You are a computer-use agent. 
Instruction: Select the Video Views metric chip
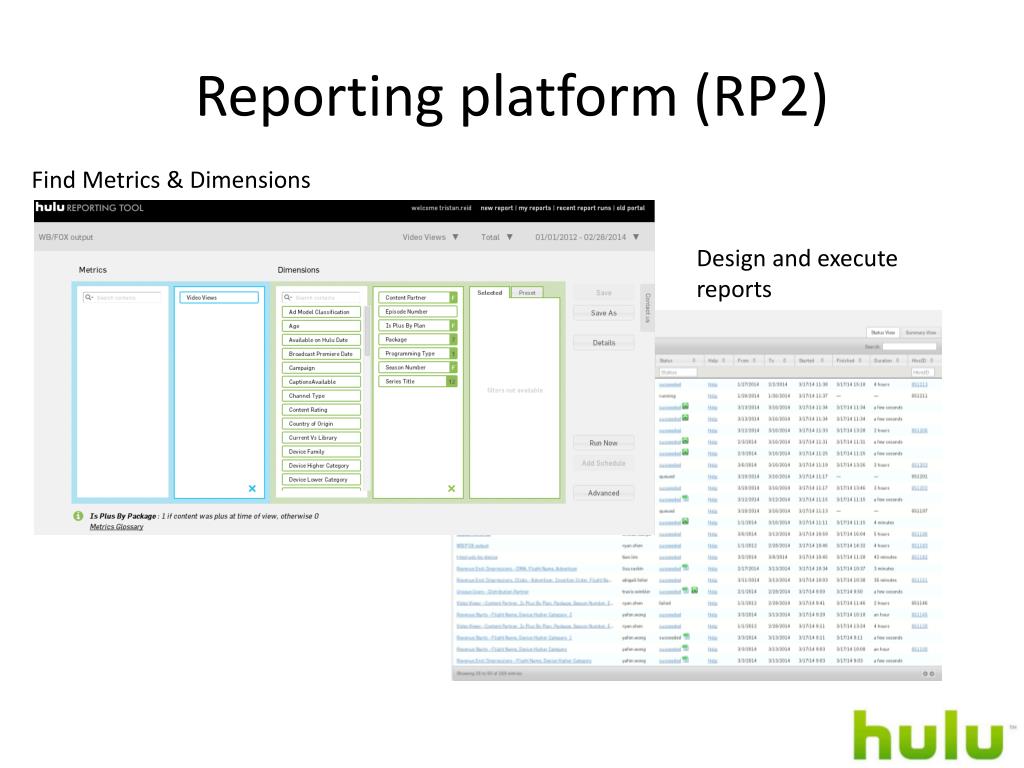click(219, 298)
